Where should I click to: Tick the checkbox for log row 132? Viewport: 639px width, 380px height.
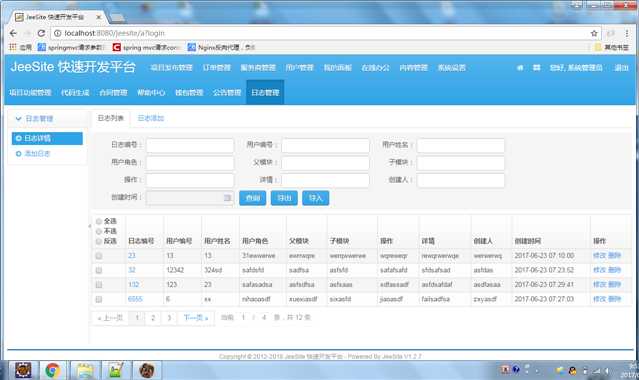point(99,285)
